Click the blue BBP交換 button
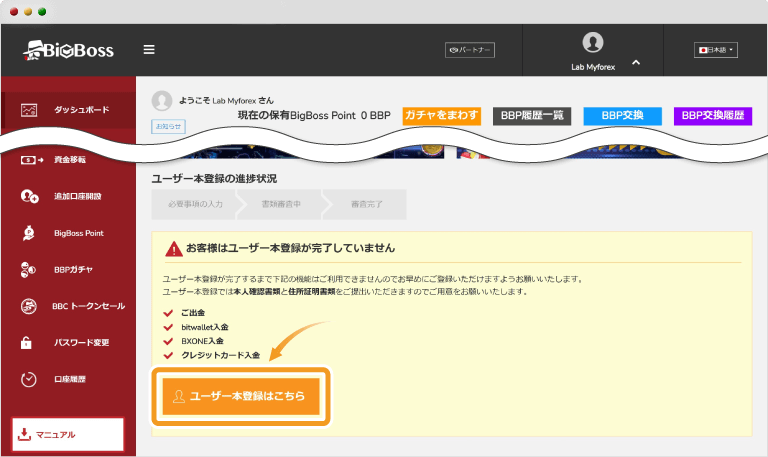This screenshot has height=457, width=768. pos(623,116)
